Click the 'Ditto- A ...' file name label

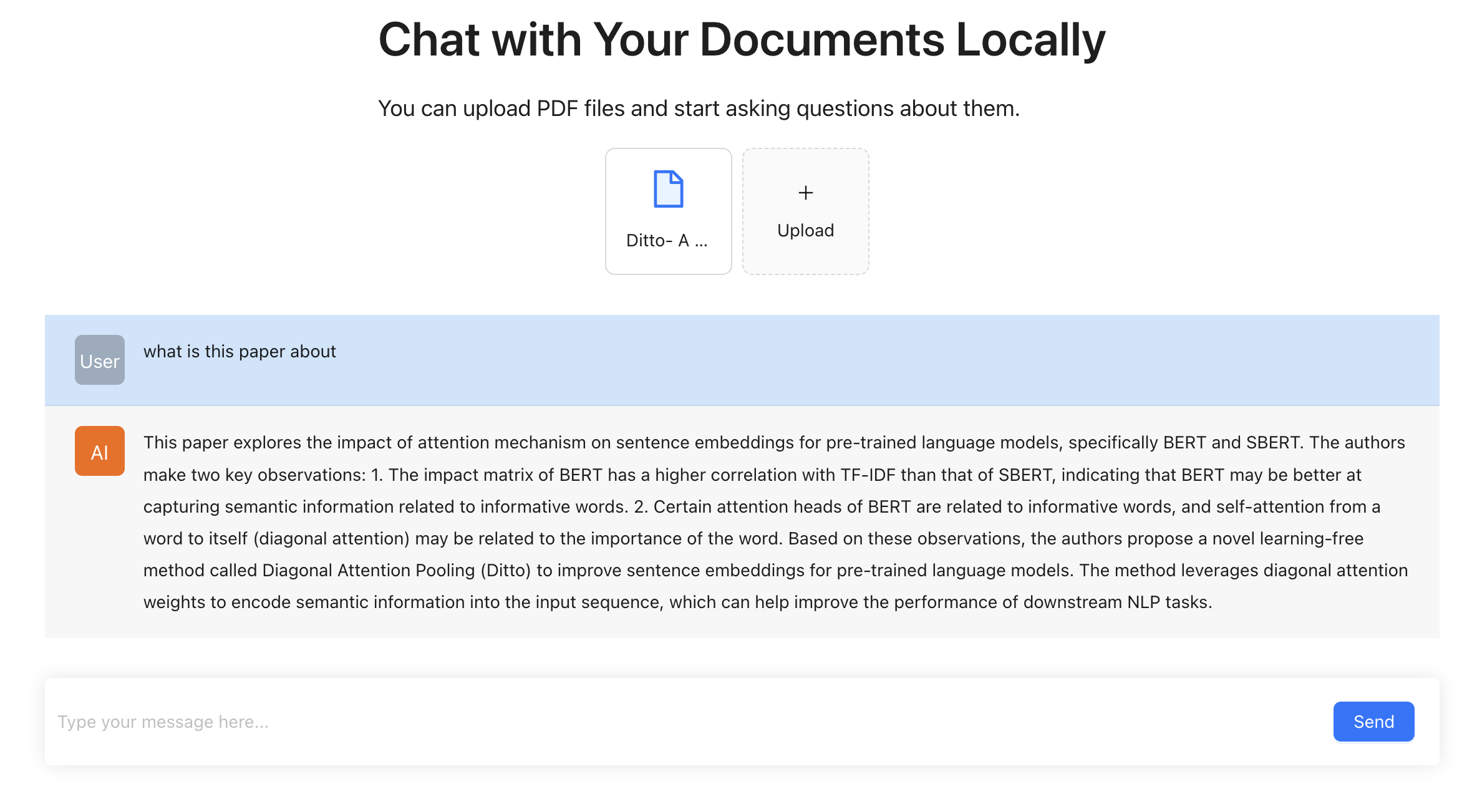click(667, 241)
